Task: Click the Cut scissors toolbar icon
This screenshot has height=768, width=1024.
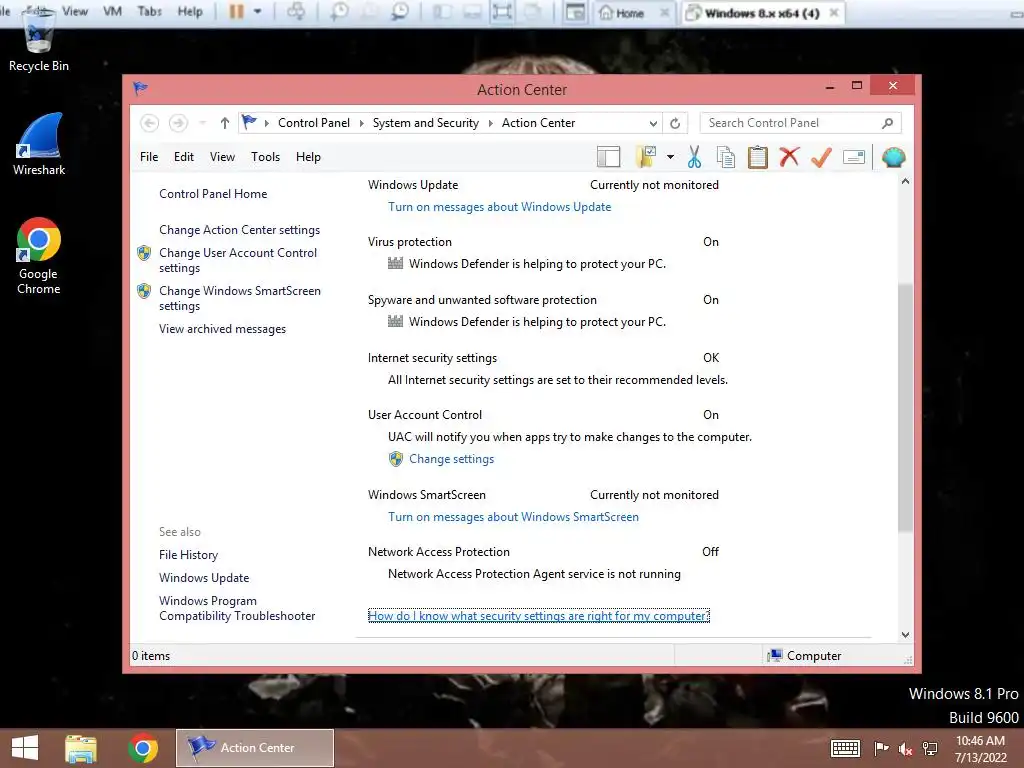Action: (694, 157)
